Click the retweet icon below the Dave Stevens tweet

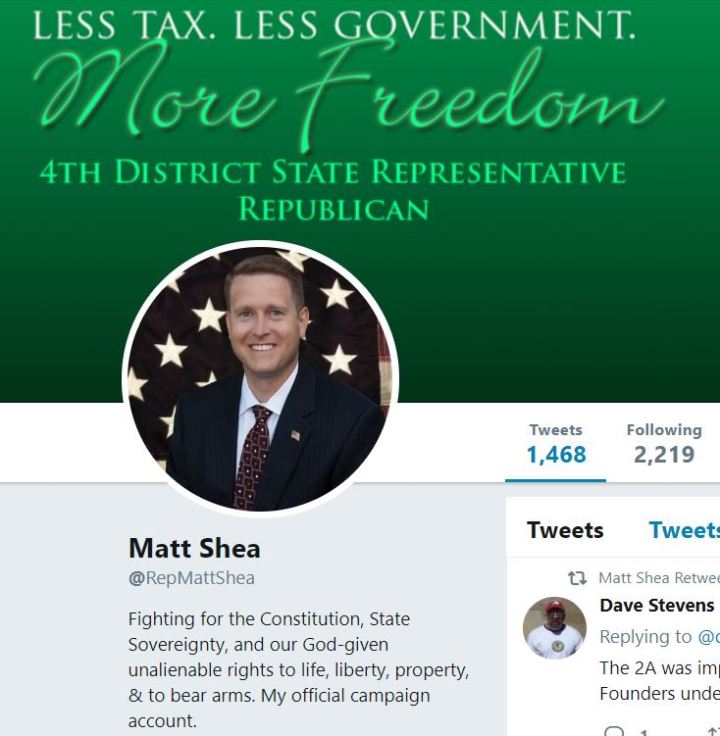pyautogui.click(x=714, y=731)
